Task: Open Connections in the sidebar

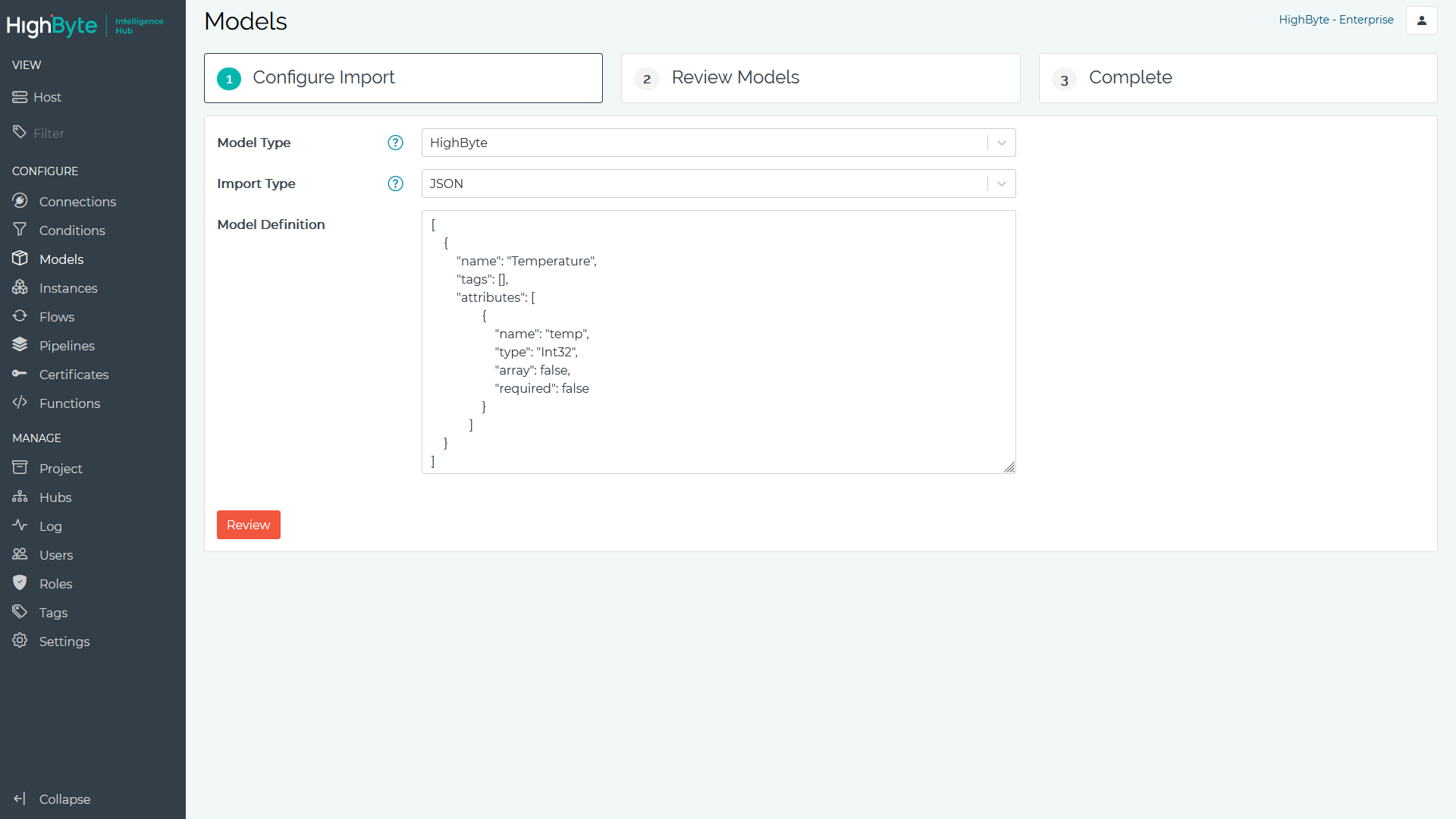Action: click(x=77, y=202)
